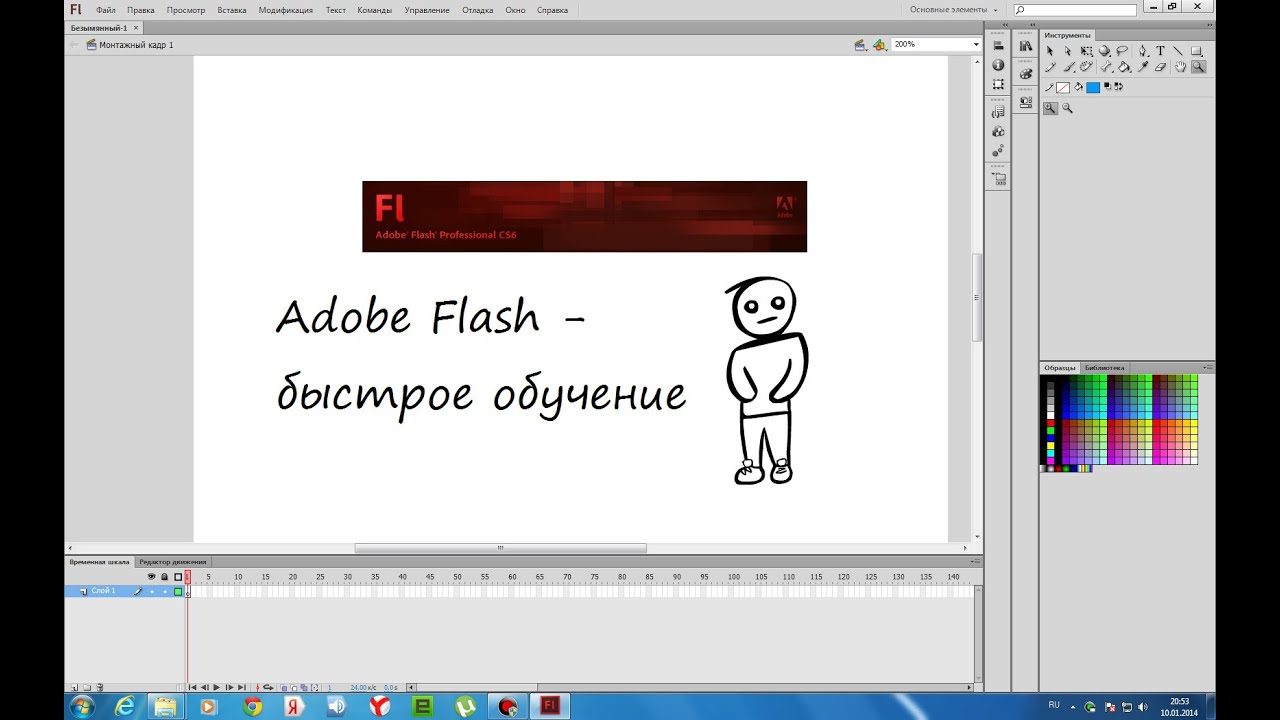This screenshot has height=720, width=1280.
Task: Switch to the Библиотека tab
Action: click(1104, 368)
